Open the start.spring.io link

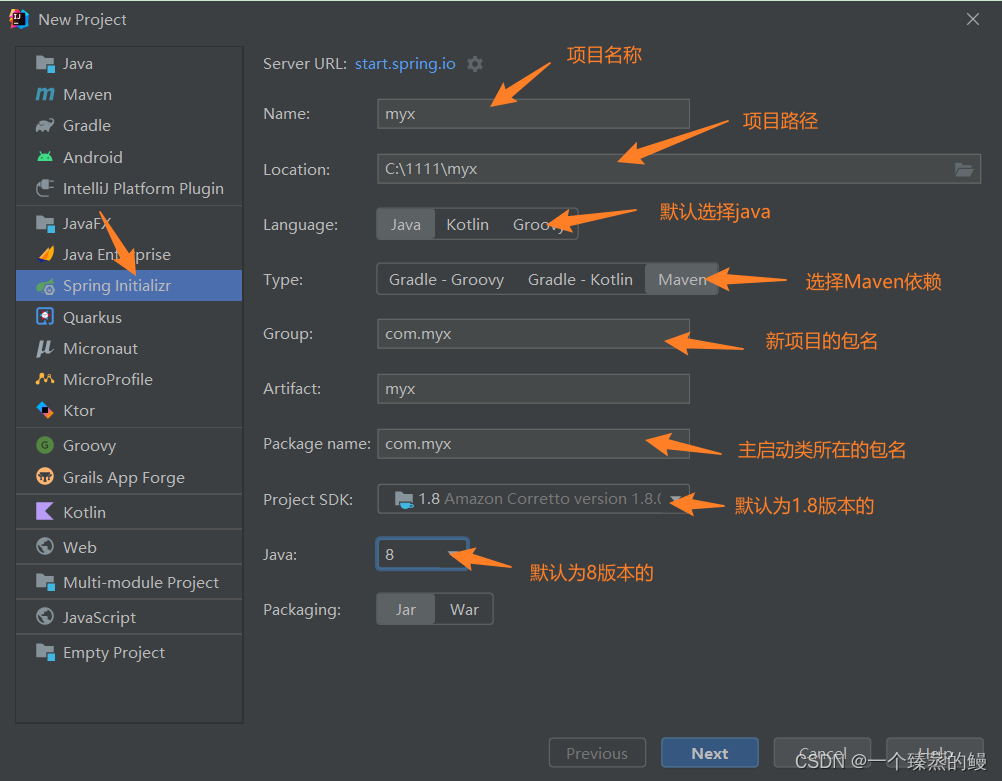[404, 63]
